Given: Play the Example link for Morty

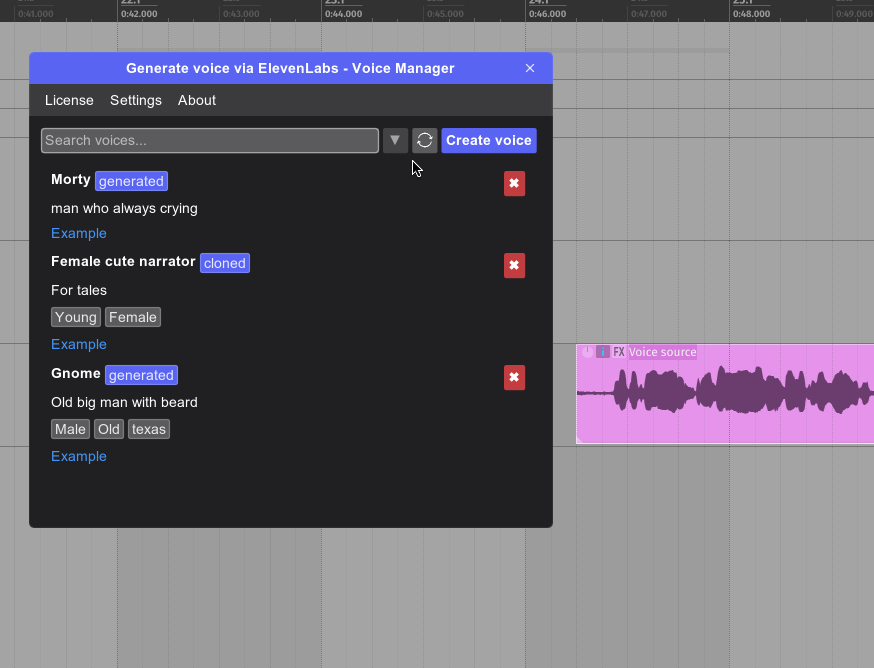Looking at the screenshot, I should click(79, 233).
